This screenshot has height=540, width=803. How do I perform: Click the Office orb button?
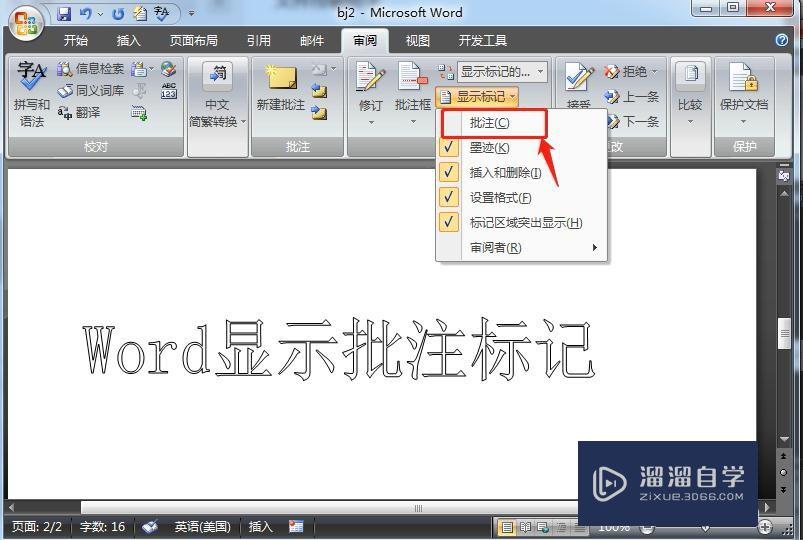[x=26, y=23]
